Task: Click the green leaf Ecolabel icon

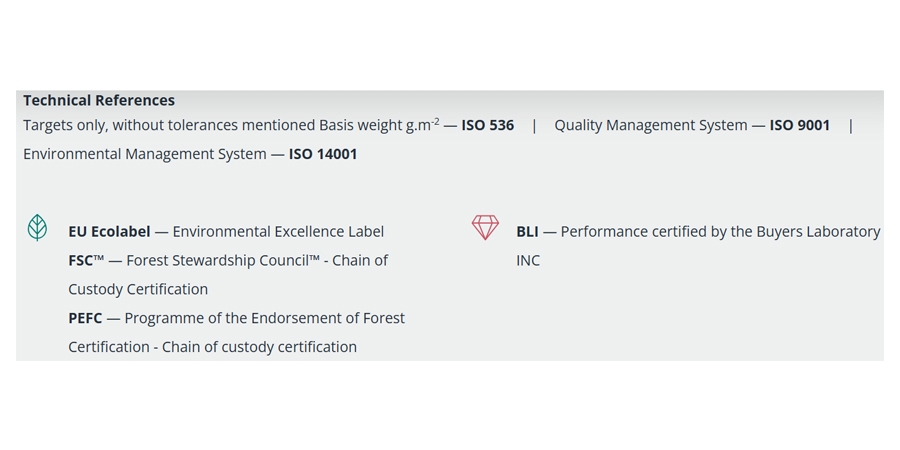Action: (x=37, y=228)
